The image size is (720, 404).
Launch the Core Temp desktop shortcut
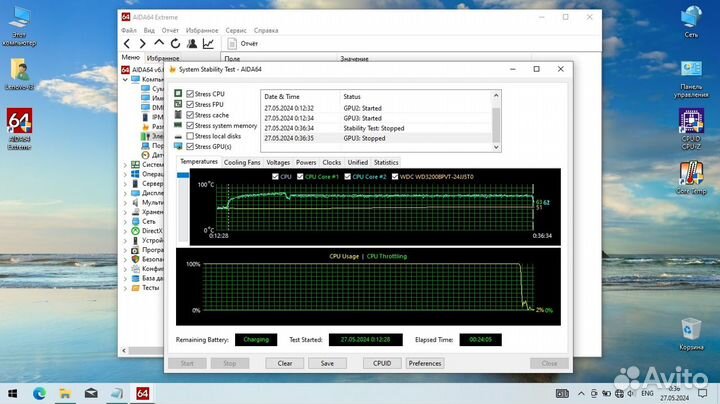pos(691,178)
